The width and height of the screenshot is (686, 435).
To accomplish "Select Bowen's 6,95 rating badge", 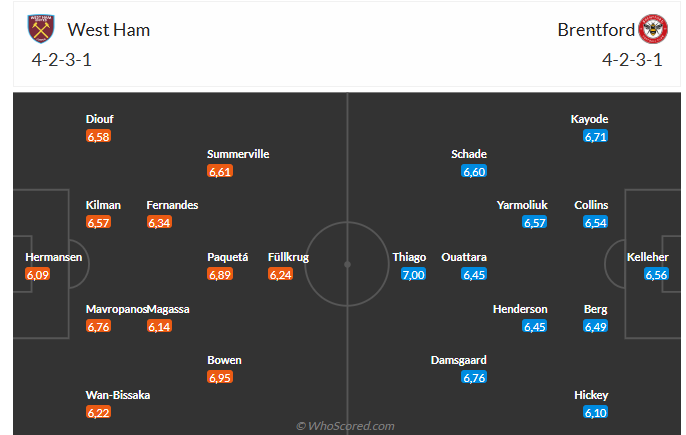I will point(220,377).
